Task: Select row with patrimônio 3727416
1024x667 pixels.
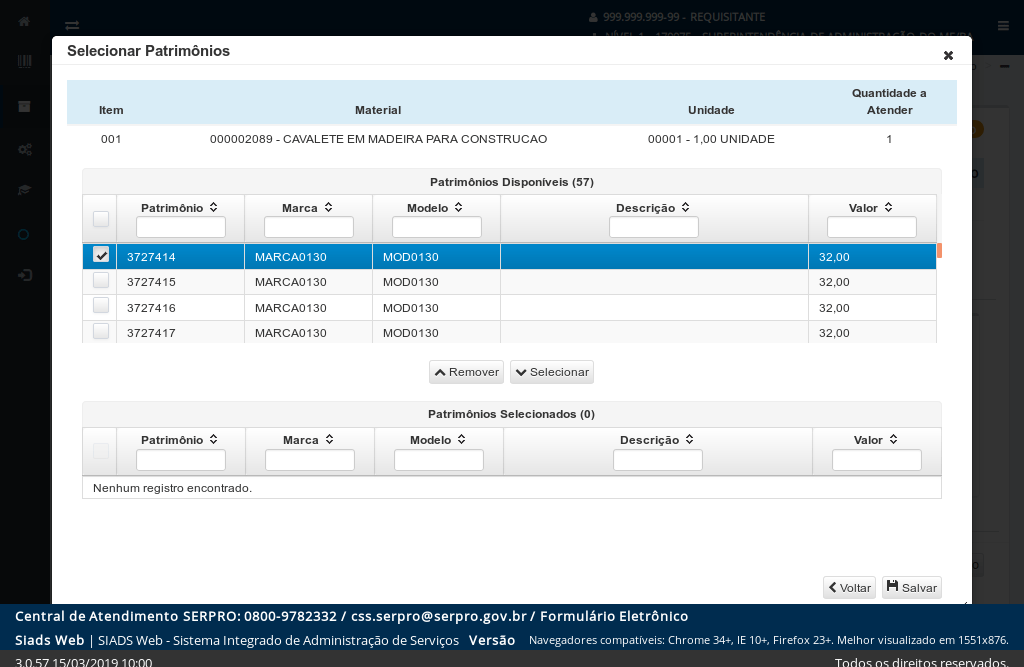Action: pos(509,308)
